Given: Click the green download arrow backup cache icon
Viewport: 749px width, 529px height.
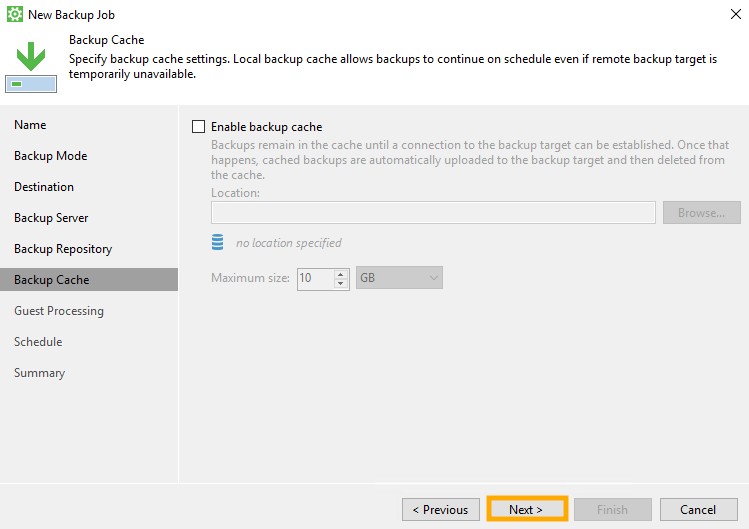Looking at the screenshot, I should (31, 67).
